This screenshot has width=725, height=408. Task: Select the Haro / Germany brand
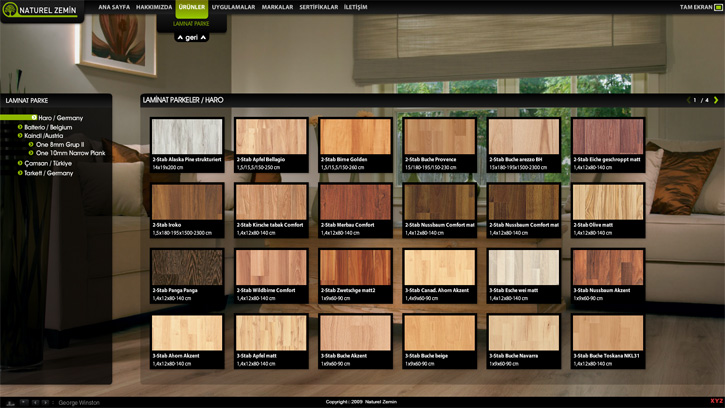tap(60, 118)
